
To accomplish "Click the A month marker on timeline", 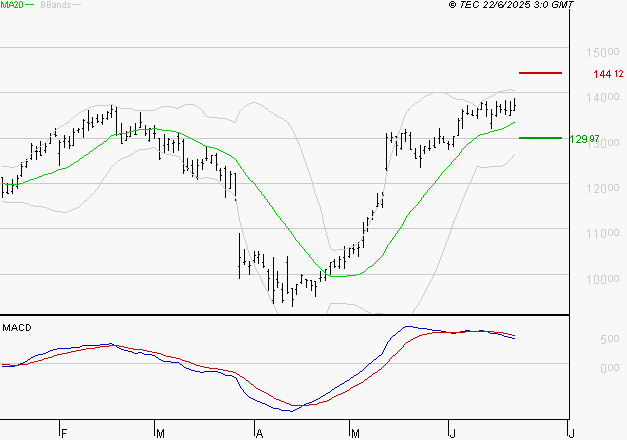I will click(260, 433).
